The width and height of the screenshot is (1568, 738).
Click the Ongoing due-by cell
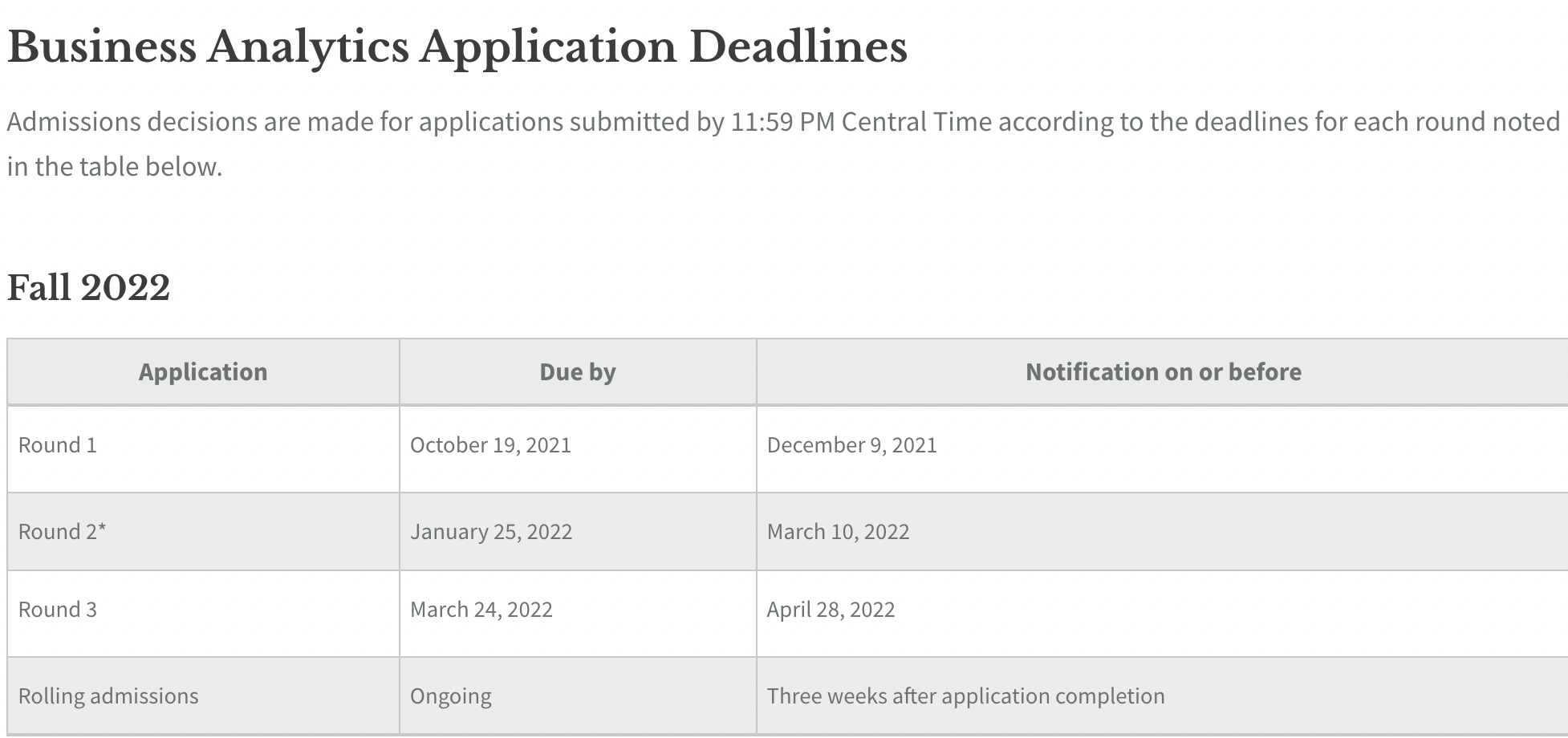(451, 696)
